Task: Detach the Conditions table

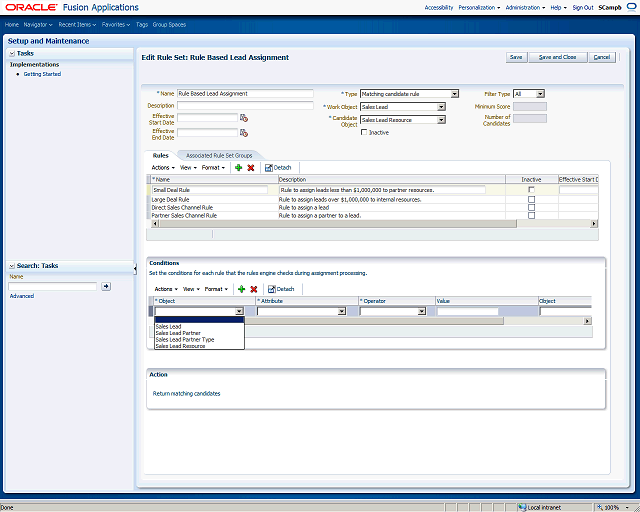Action: tap(281, 289)
